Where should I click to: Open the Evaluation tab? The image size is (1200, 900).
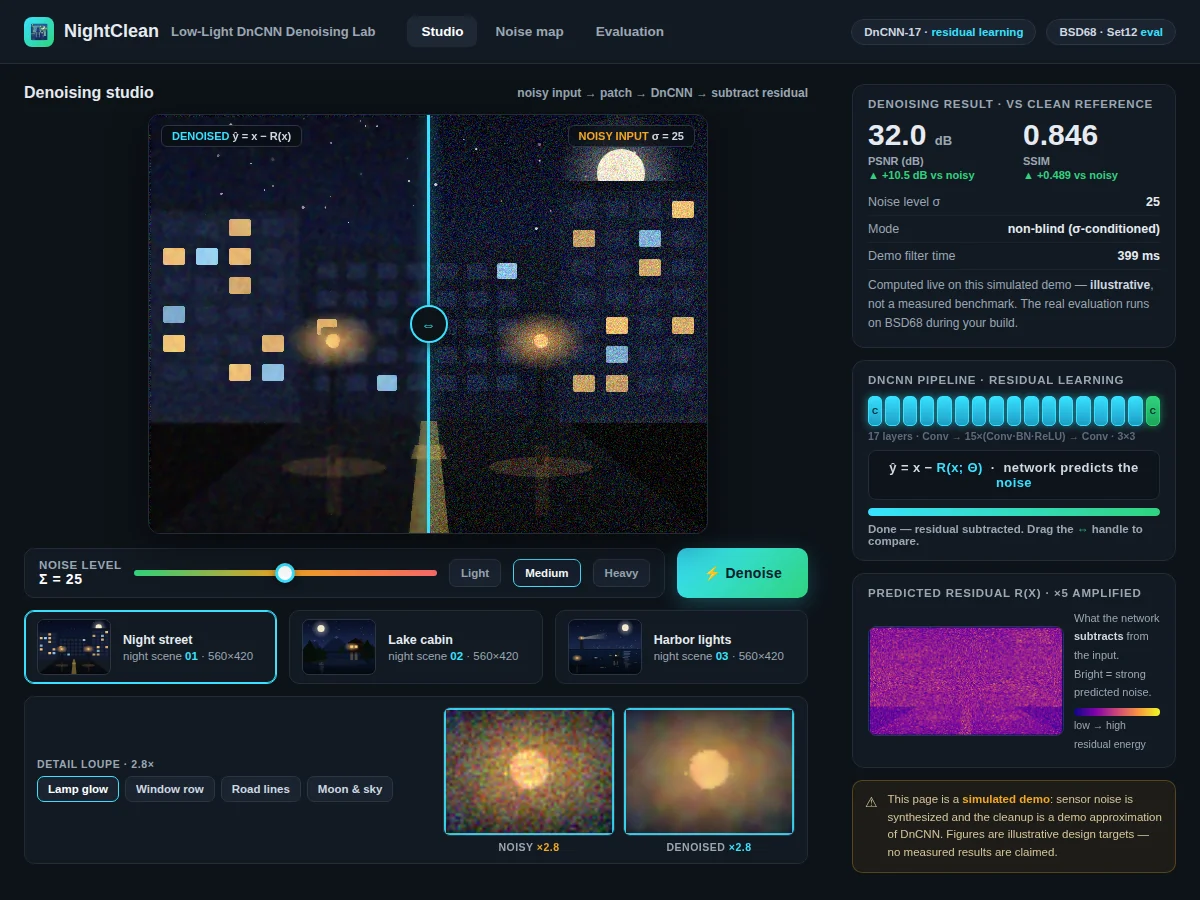(630, 32)
